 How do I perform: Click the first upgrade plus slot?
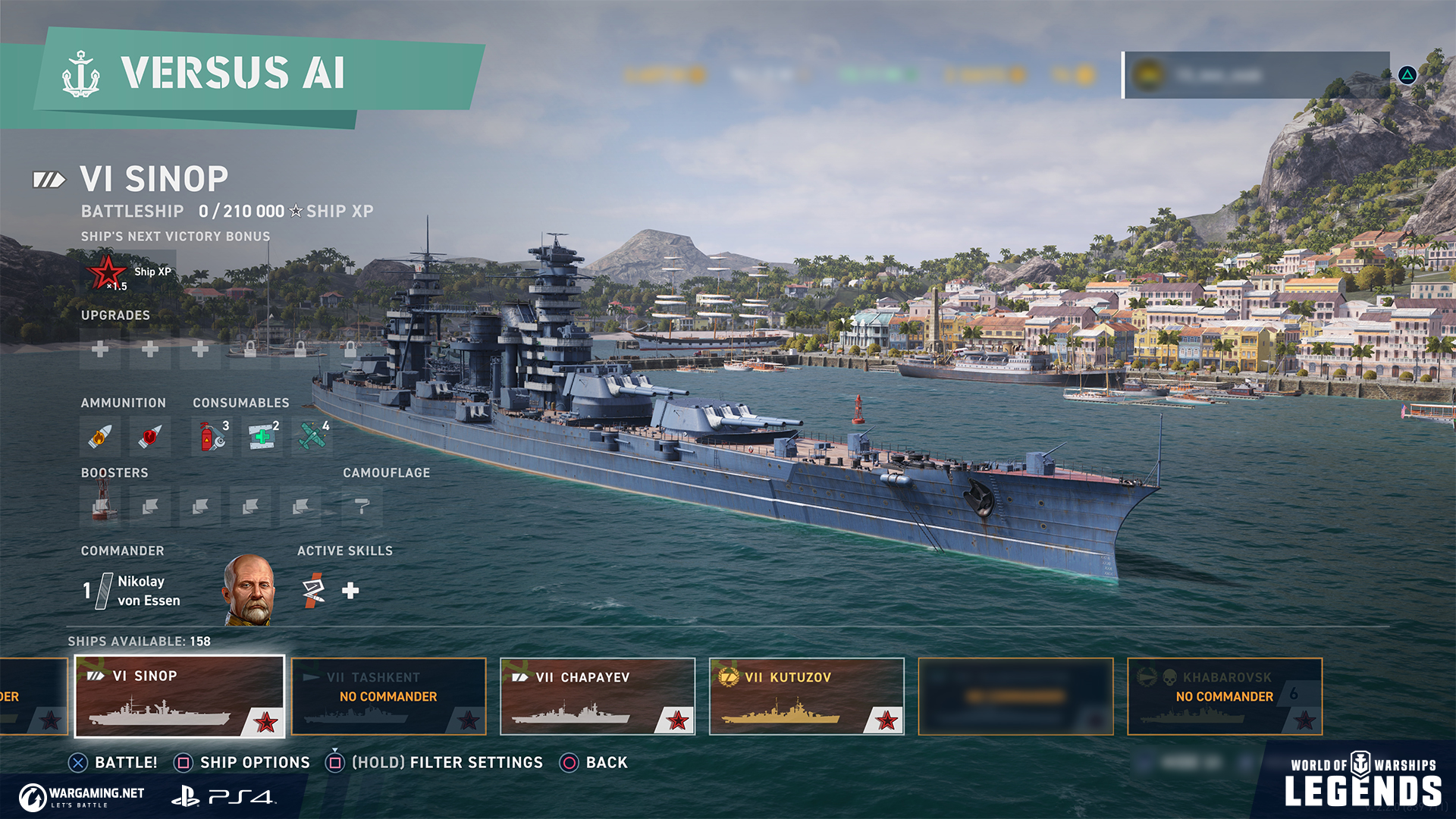pos(99,349)
